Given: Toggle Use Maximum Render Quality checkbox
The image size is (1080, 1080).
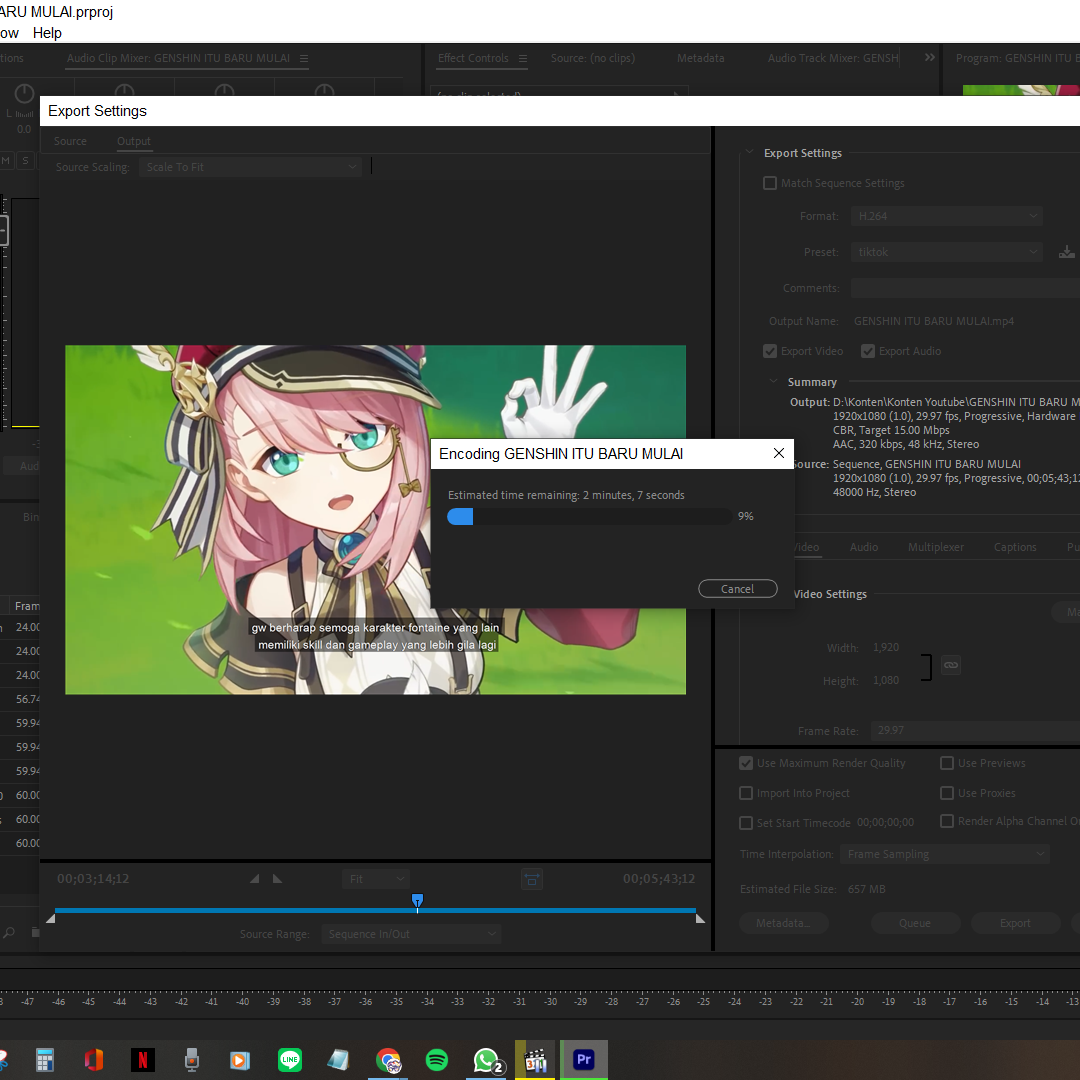Looking at the screenshot, I should click(746, 763).
